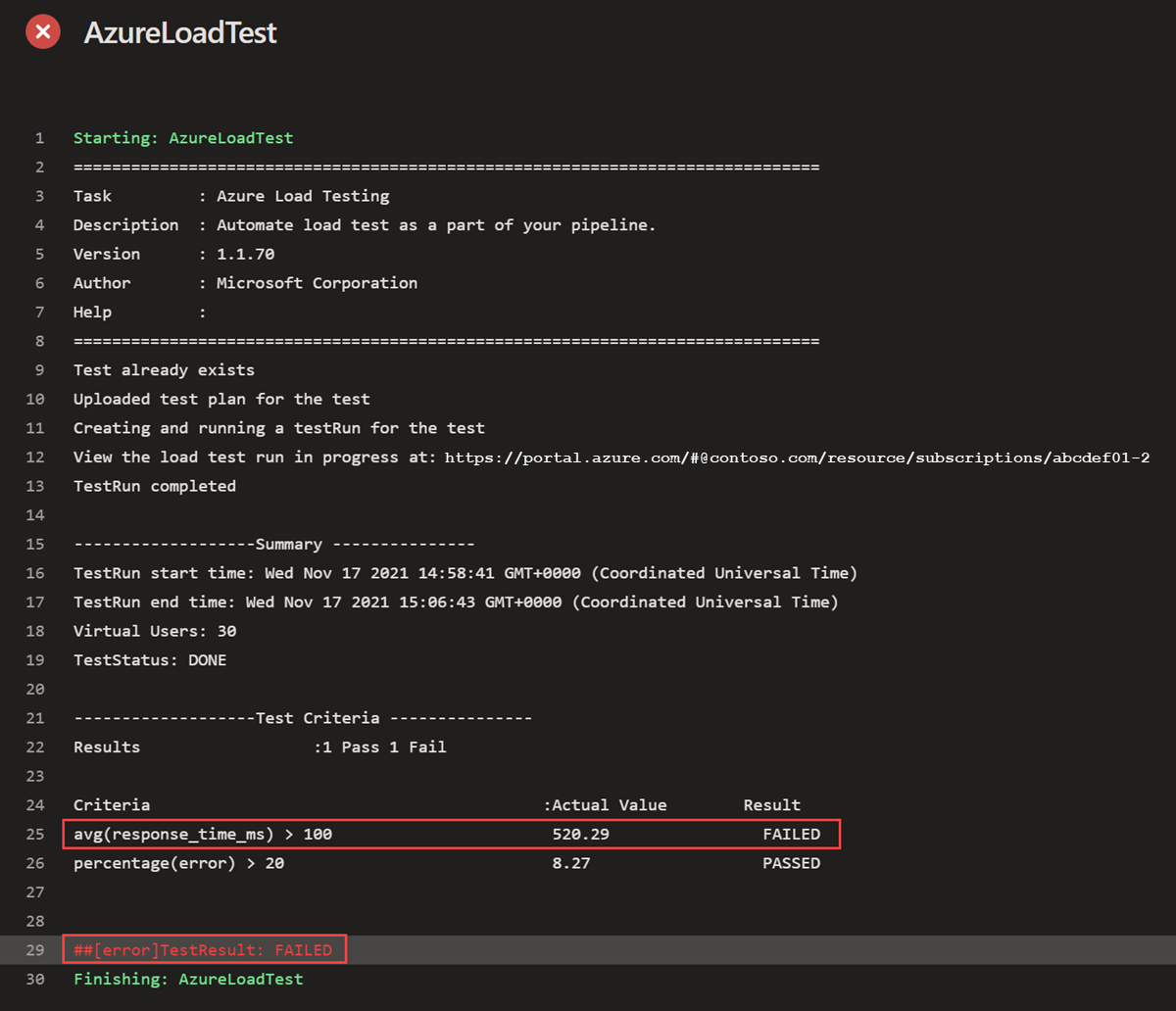Click the AzureLoadTest title heading
The width and height of the screenshot is (1176, 1011).
pos(180,32)
